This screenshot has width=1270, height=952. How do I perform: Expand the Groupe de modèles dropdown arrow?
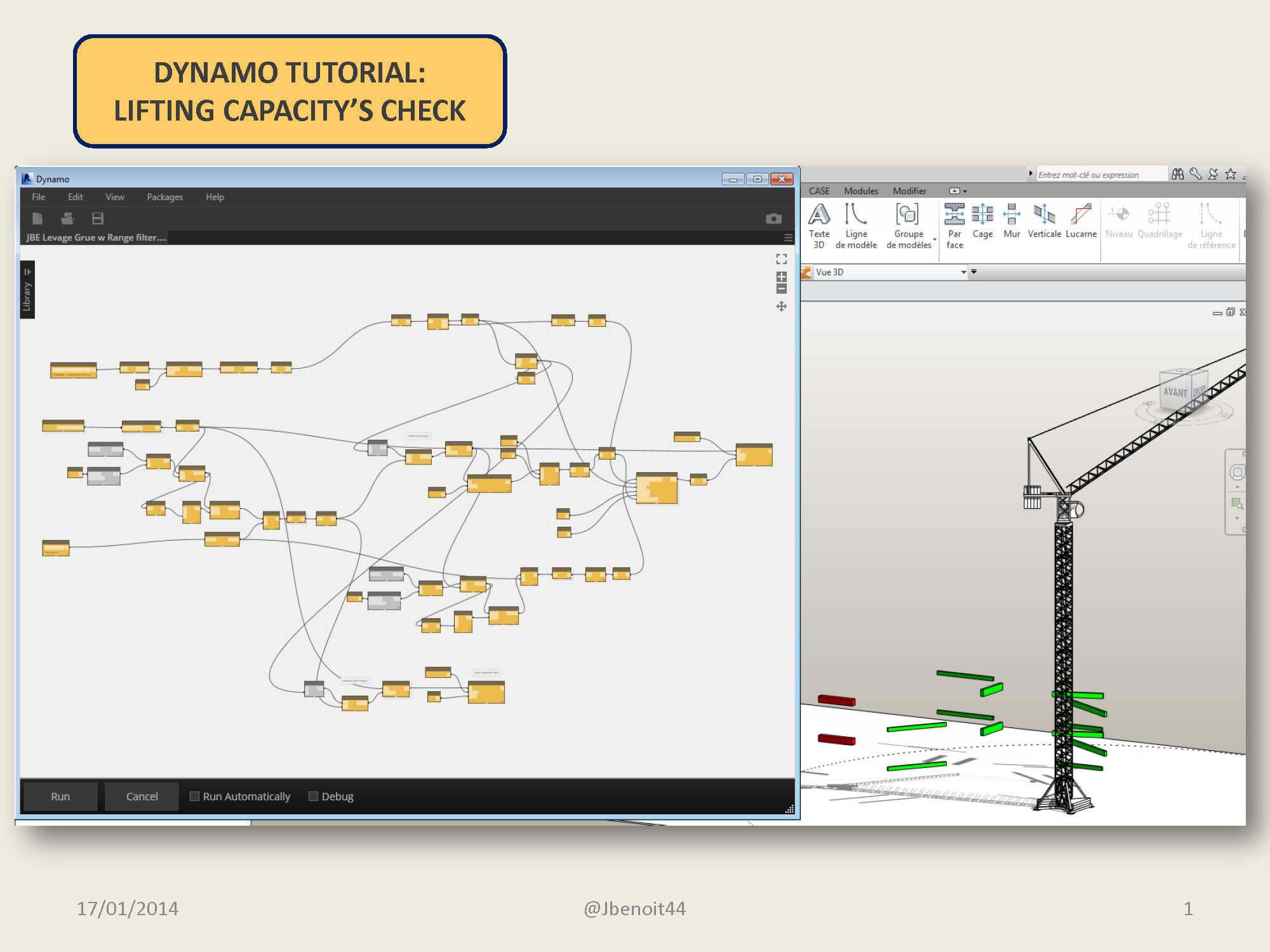click(935, 239)
